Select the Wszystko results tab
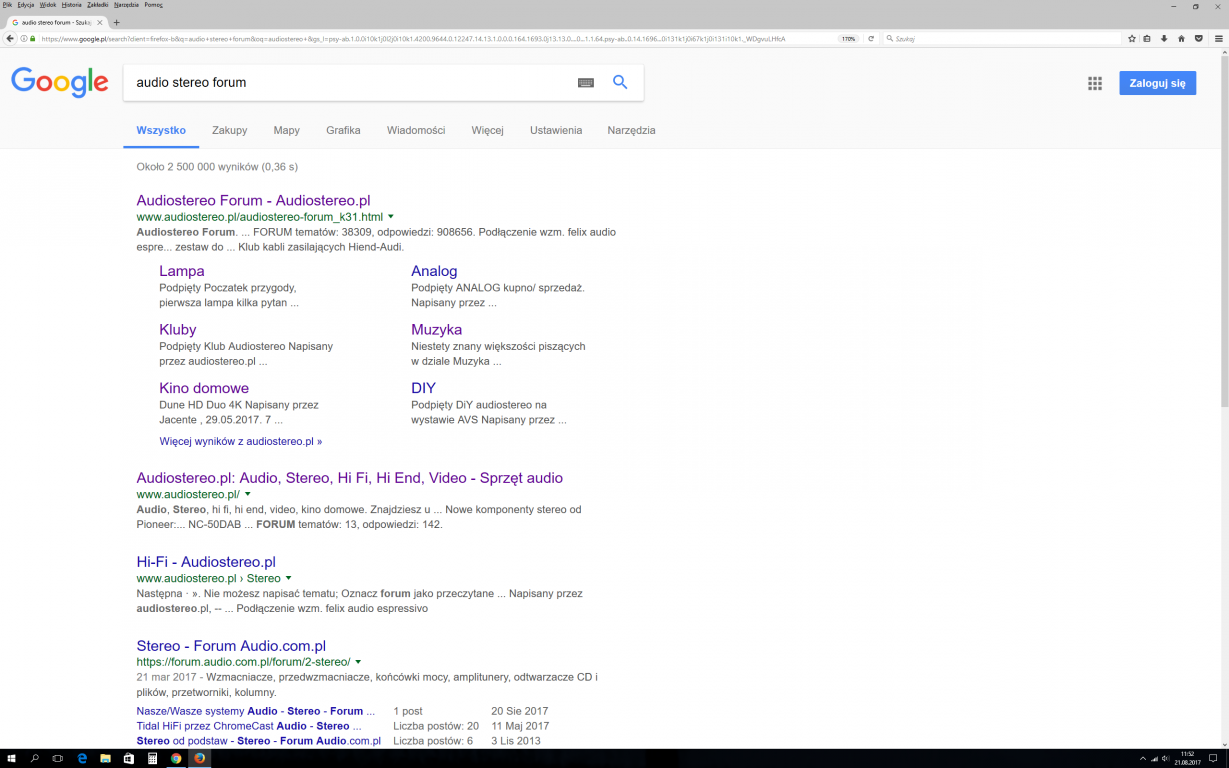 click(x=161, y=130)
